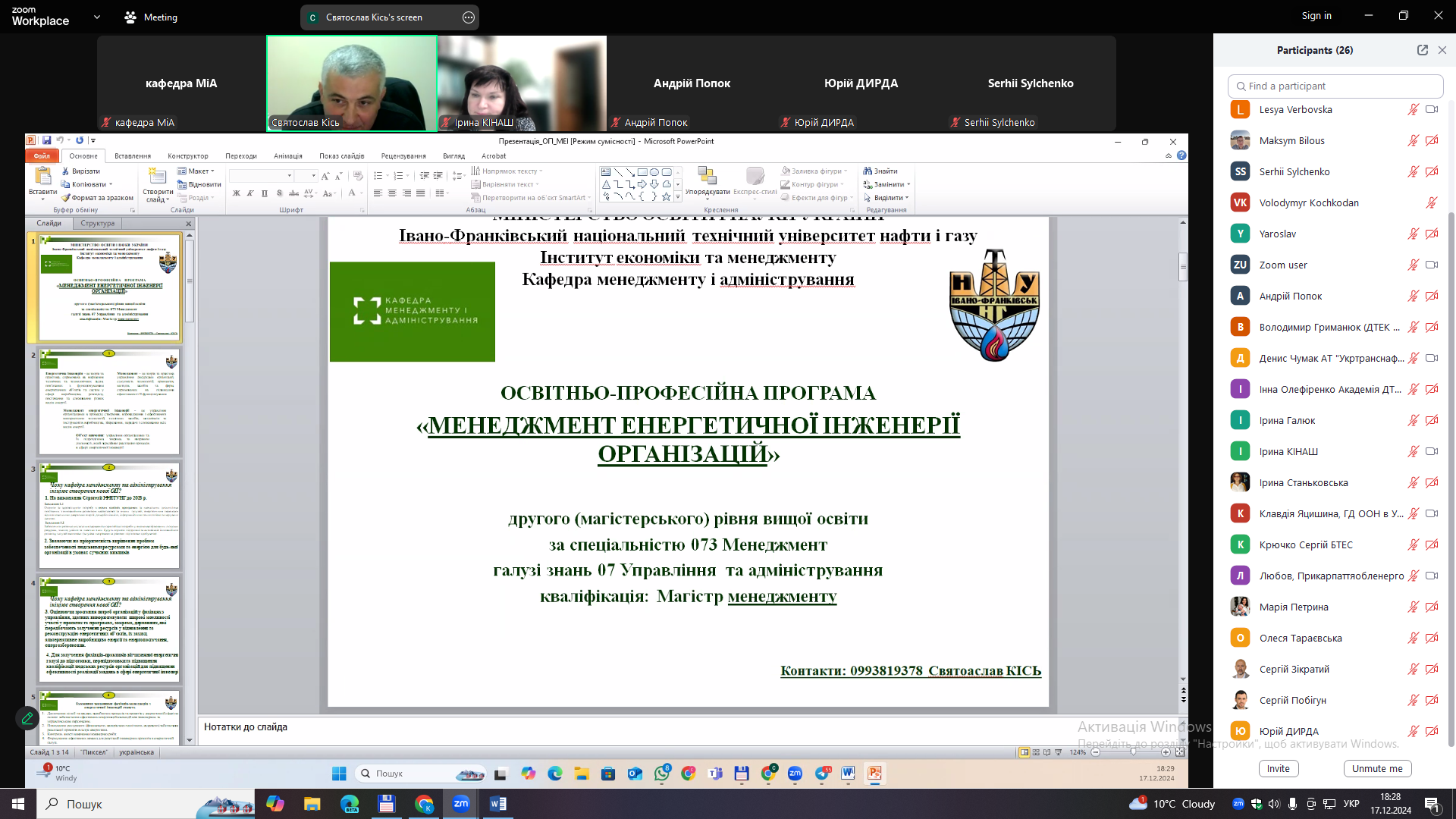Click Lesya Verbovska's camera icon

click(1432, 109)
